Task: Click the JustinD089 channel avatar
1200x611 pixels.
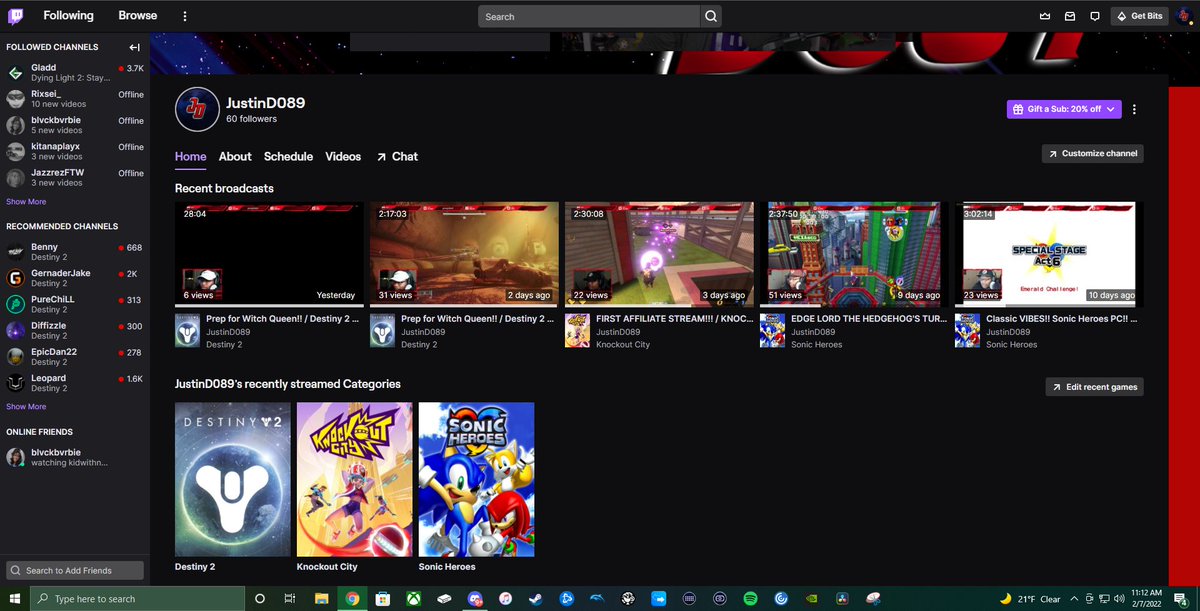Action: click(197, 109)
